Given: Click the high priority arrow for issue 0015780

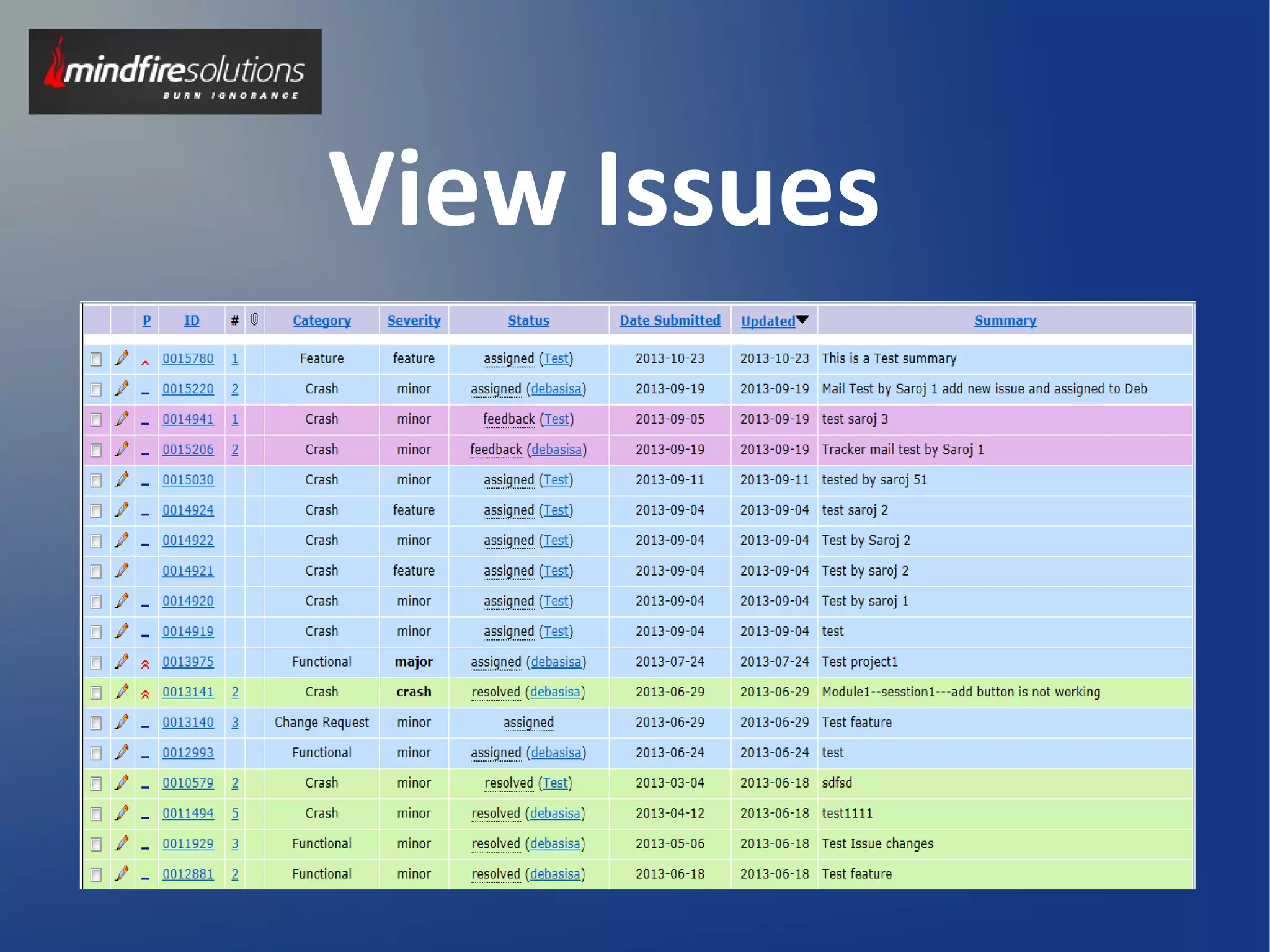Looking at the screenshot, I should point(145,362).
